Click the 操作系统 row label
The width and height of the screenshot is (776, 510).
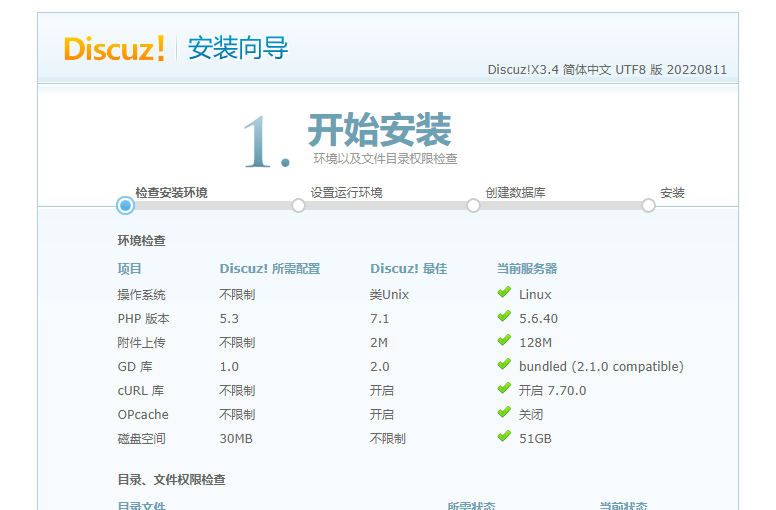(141, 295)
